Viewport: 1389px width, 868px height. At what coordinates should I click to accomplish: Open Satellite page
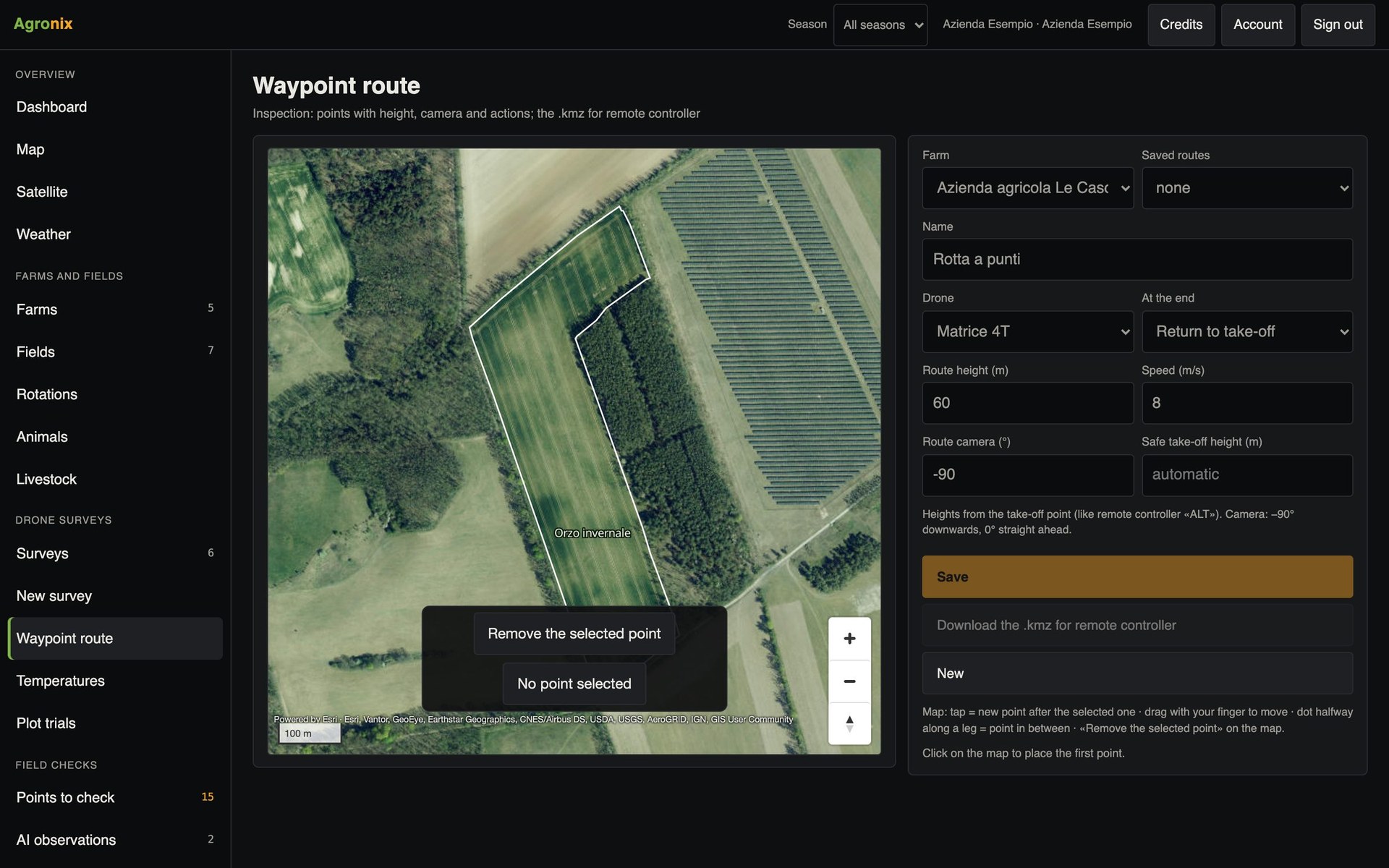coord(115,192)
